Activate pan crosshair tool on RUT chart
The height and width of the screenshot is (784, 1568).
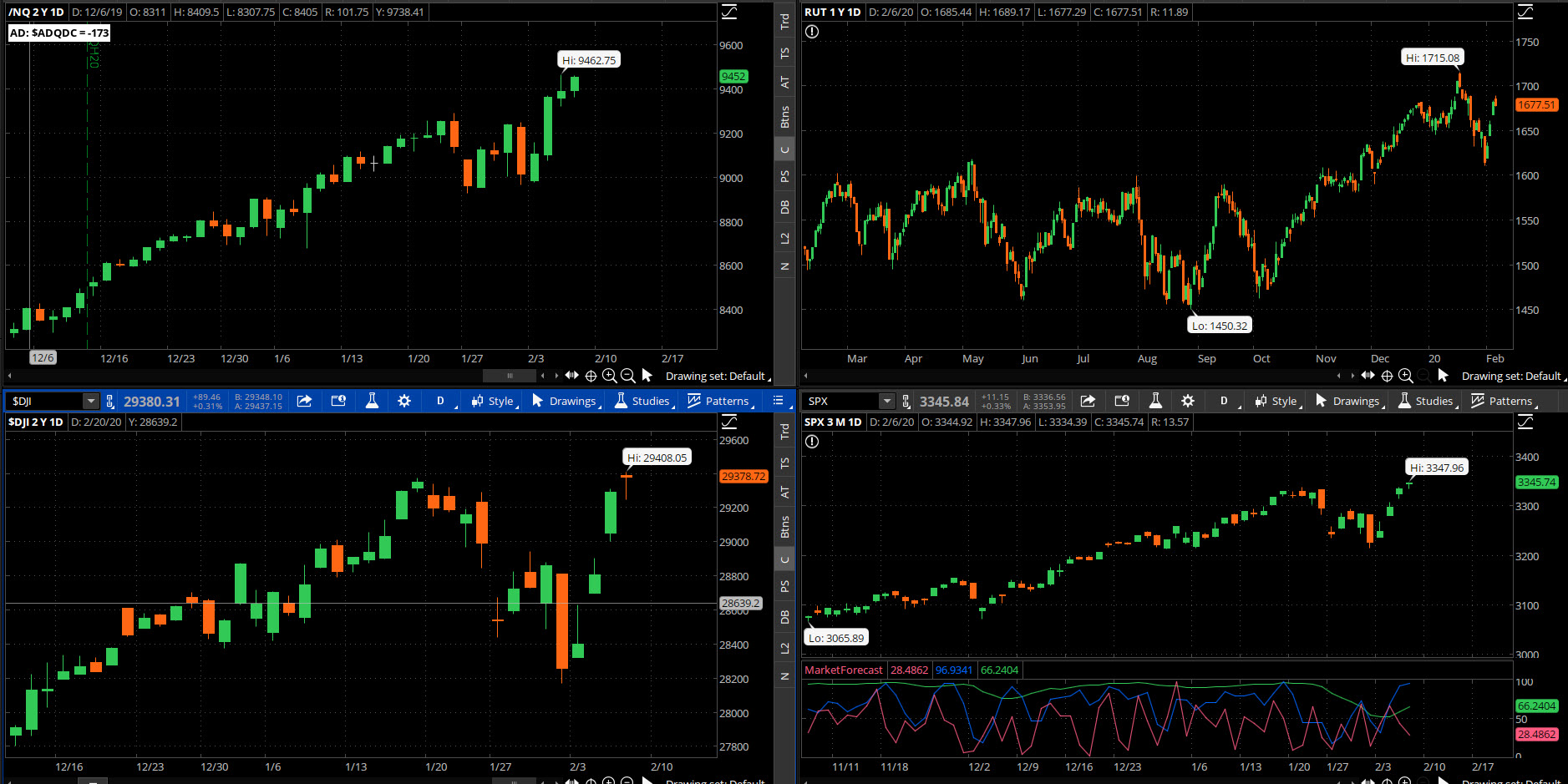[x=1387, y=376]
